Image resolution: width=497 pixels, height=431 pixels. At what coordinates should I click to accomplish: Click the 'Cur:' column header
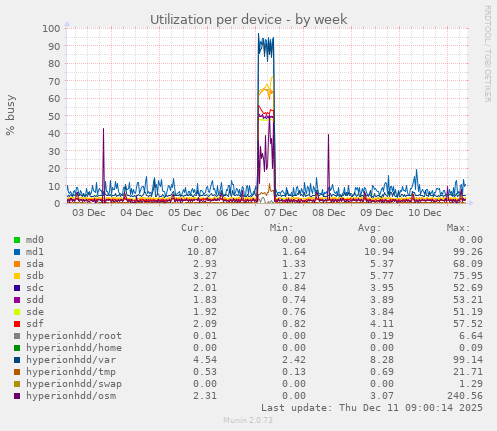(x=193, y=228)
